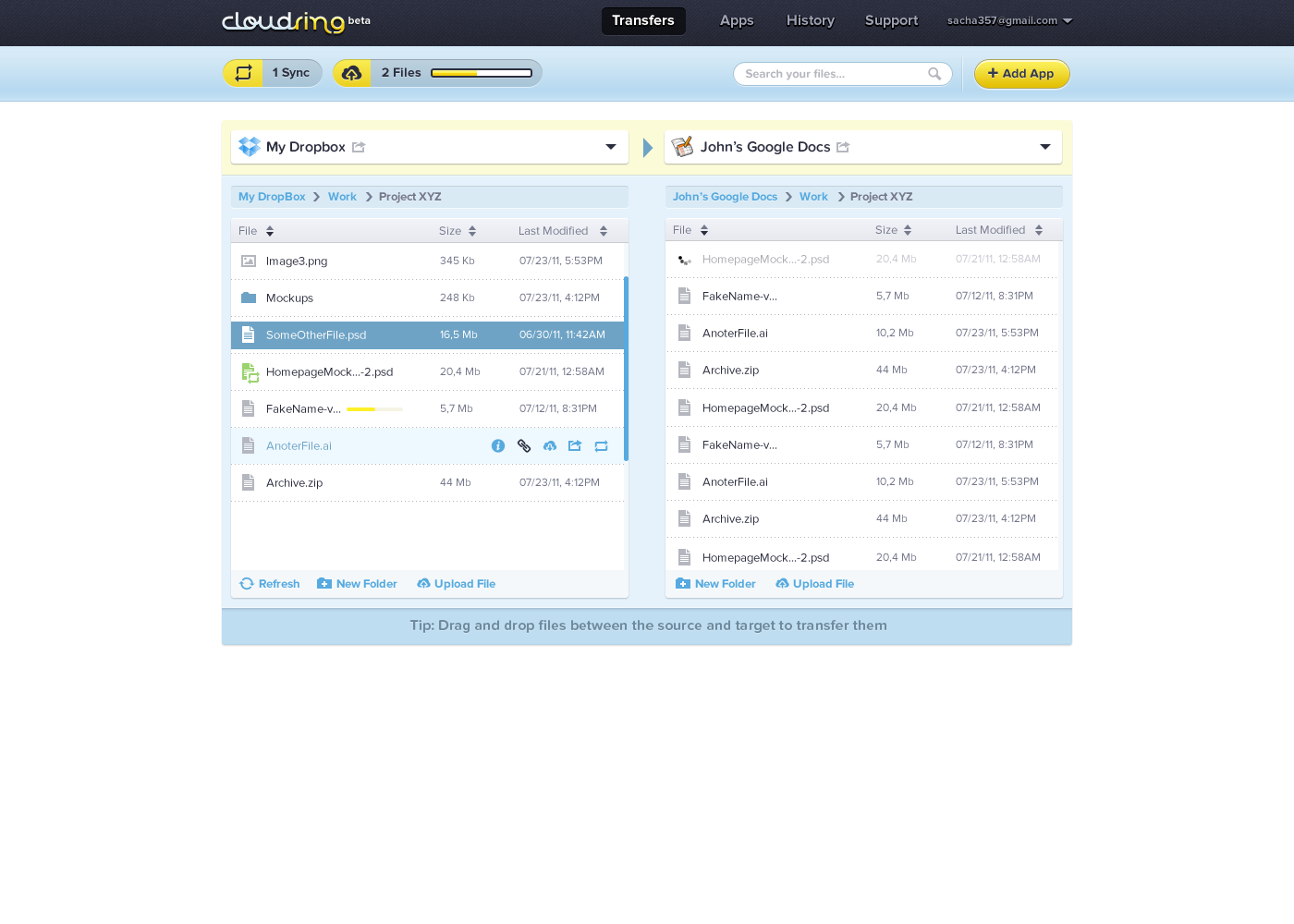Open the Apps tab
Screen dimensions: 1294x924
pos(737,20)
